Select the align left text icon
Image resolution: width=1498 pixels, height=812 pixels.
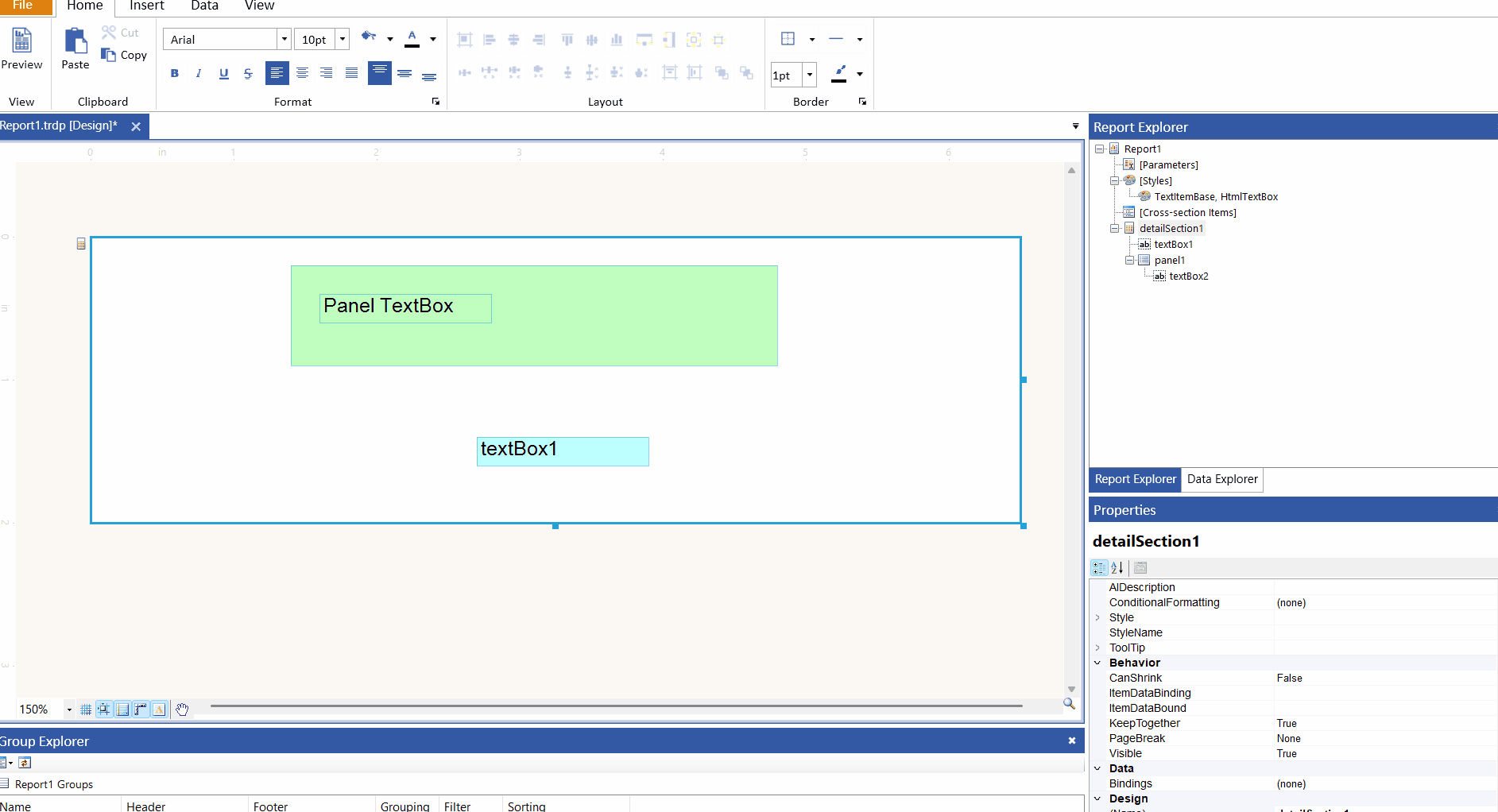pos(277,72)
